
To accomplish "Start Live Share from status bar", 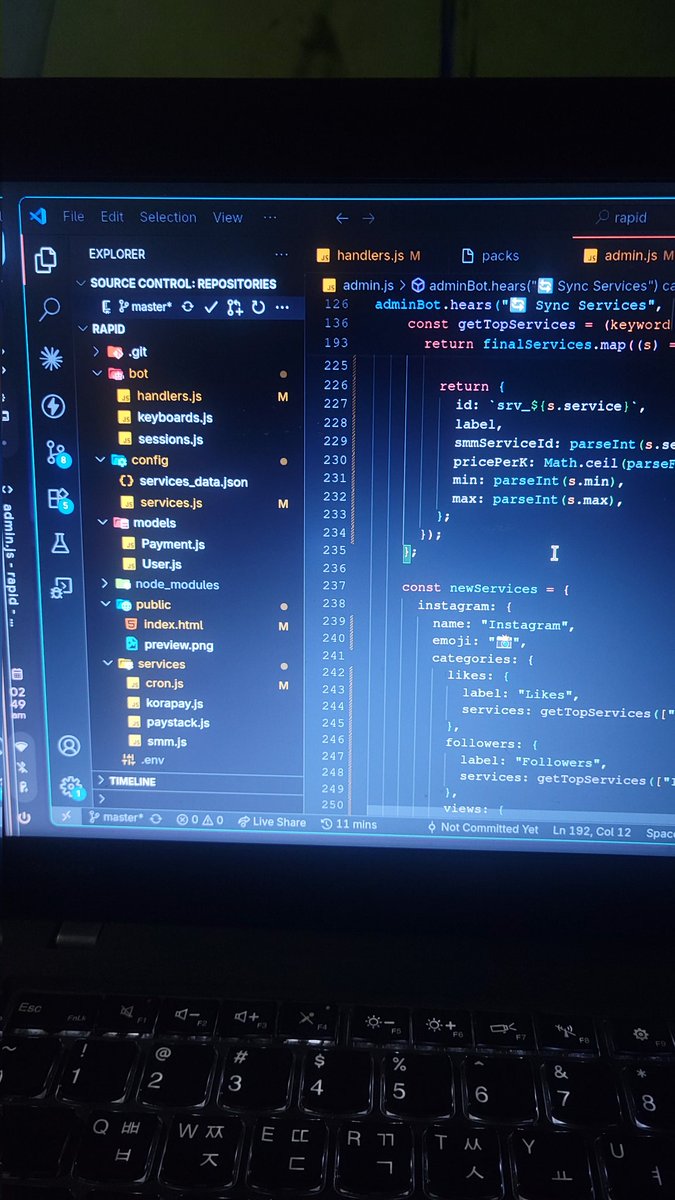I will (x=272, y=822).
